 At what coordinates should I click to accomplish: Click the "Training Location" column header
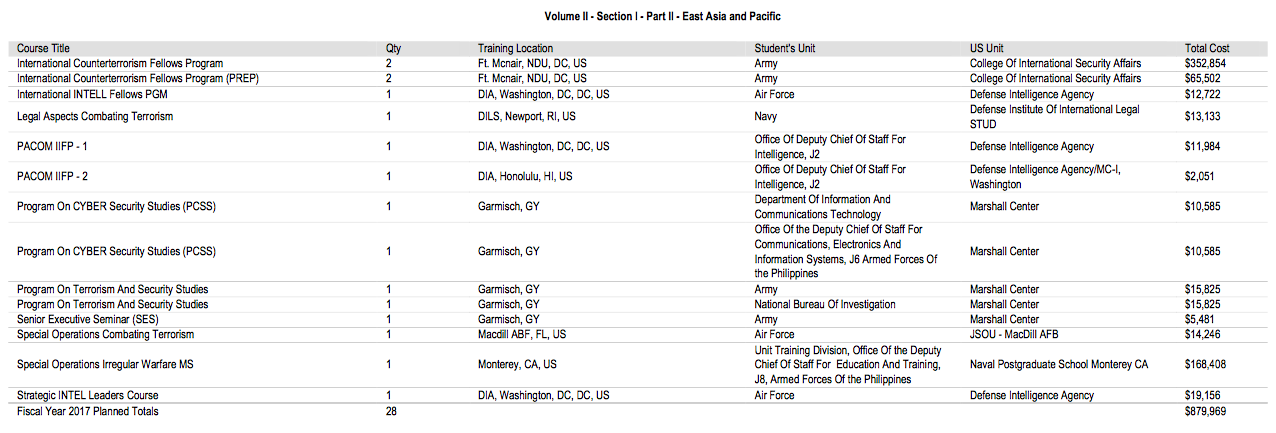(515, 48)
